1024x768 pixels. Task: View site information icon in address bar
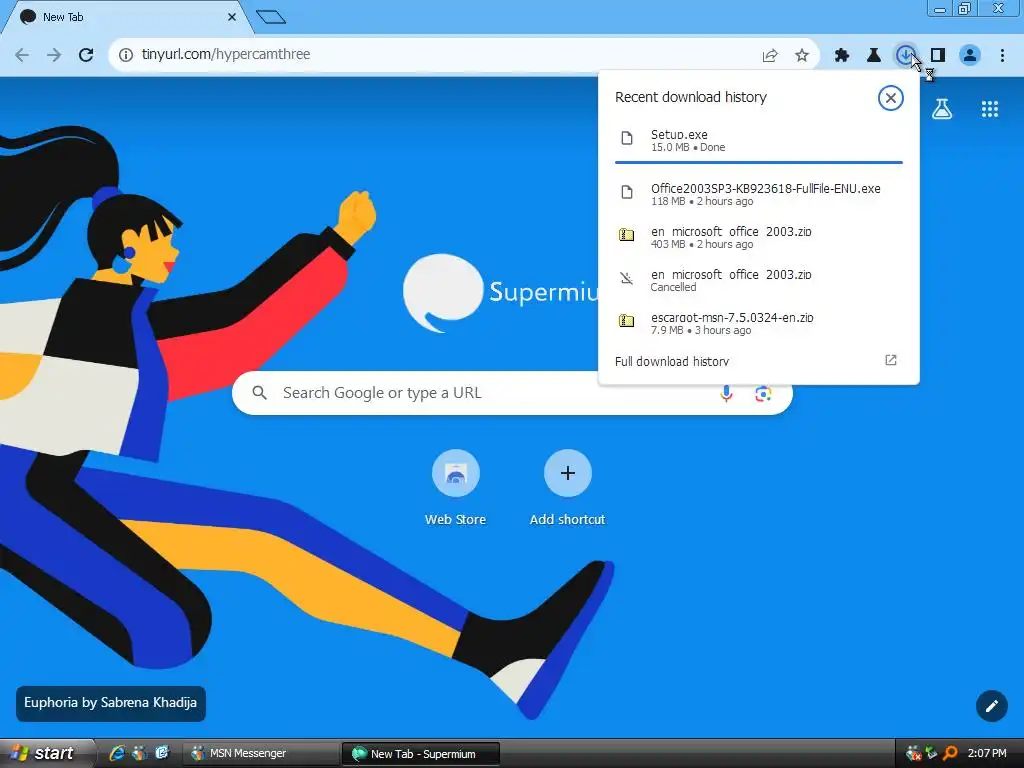pos(125,55)
